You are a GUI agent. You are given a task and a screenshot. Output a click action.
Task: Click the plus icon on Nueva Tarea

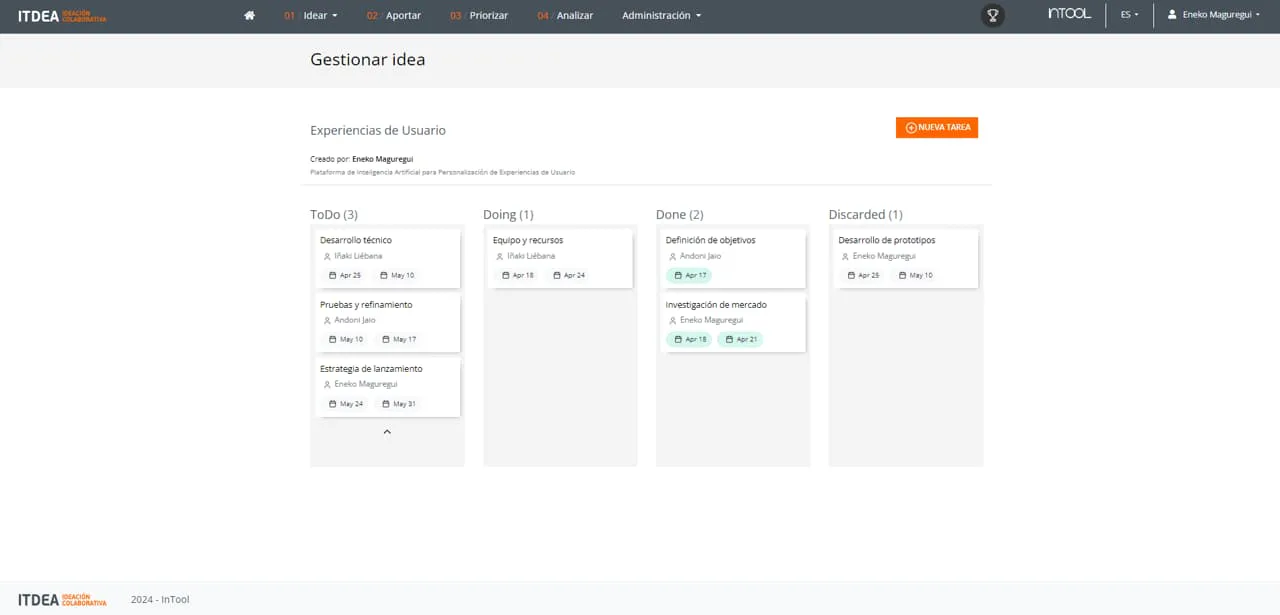(x=911, y=128)
